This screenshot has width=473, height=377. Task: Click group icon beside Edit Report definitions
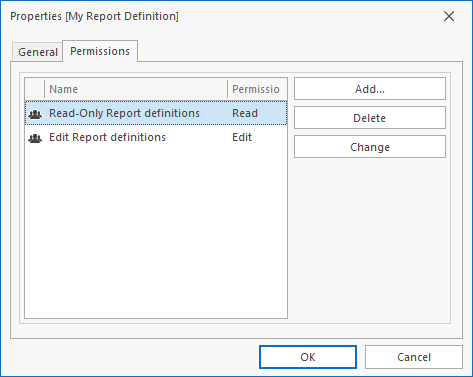[x=35, y=138]
